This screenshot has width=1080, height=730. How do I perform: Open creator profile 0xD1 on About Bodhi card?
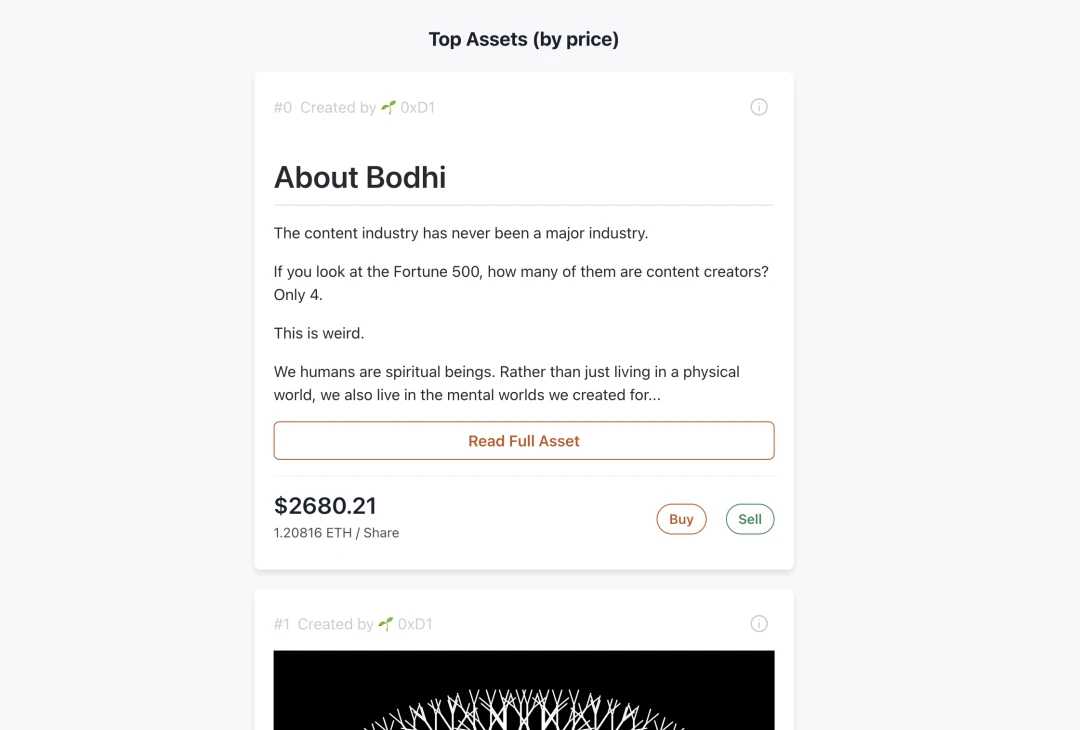click(x=417, y=107)
